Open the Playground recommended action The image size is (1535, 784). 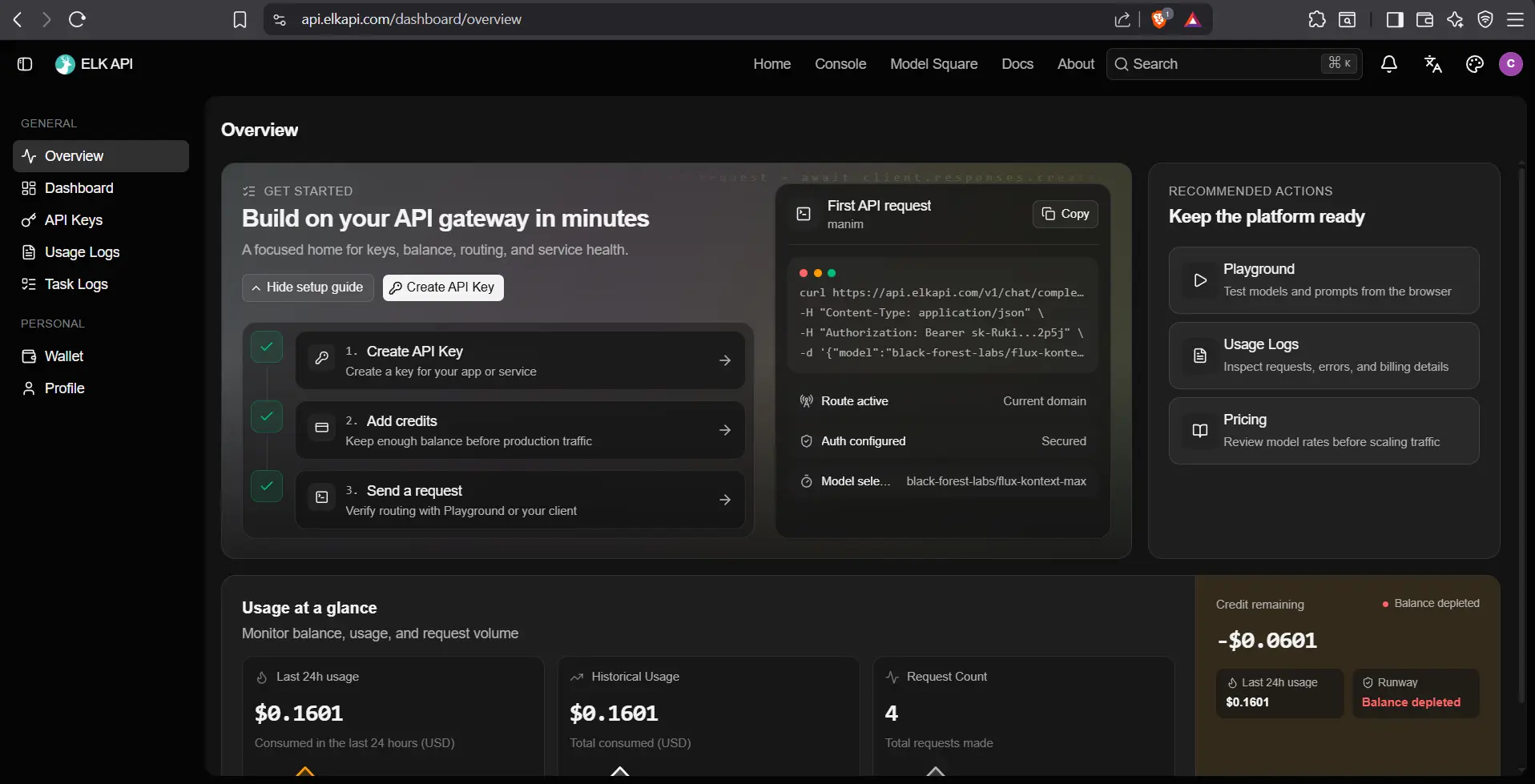coord(1323,280)
